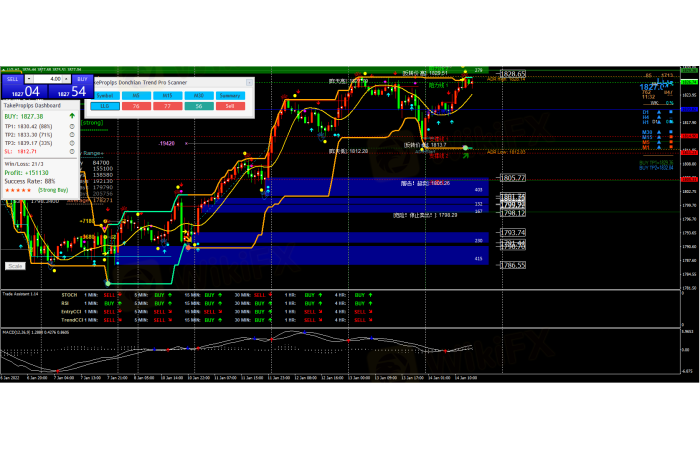Image resolution: width=700 pixels, height=450 pixels.
Task: Click the Symbol column header in scanner
Action: click(x=105, y=94)
